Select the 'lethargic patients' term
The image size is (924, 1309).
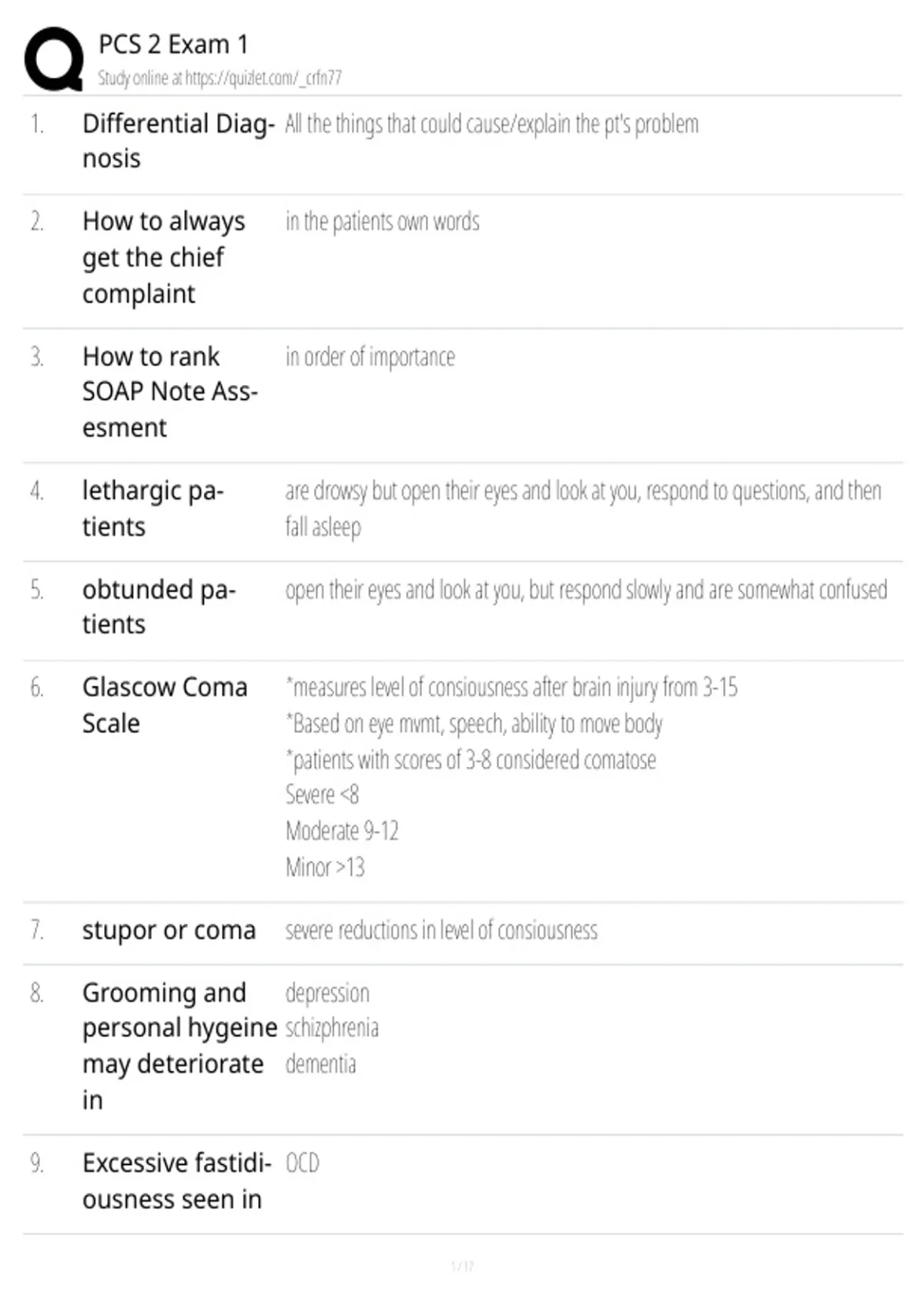tap(153, 508)
